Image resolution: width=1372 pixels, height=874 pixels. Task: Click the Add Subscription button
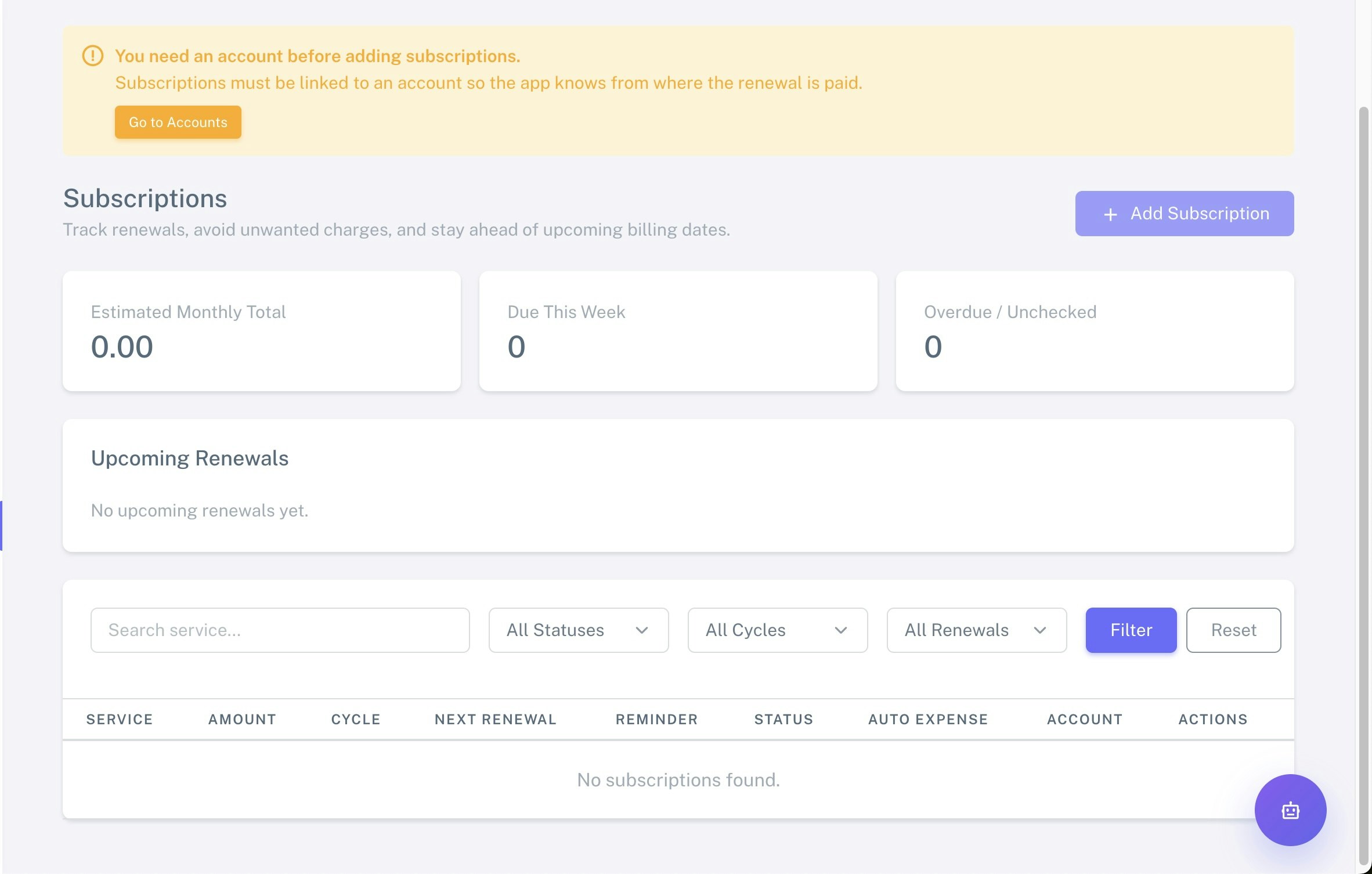pyautogui.click(x=1184, y=214)
